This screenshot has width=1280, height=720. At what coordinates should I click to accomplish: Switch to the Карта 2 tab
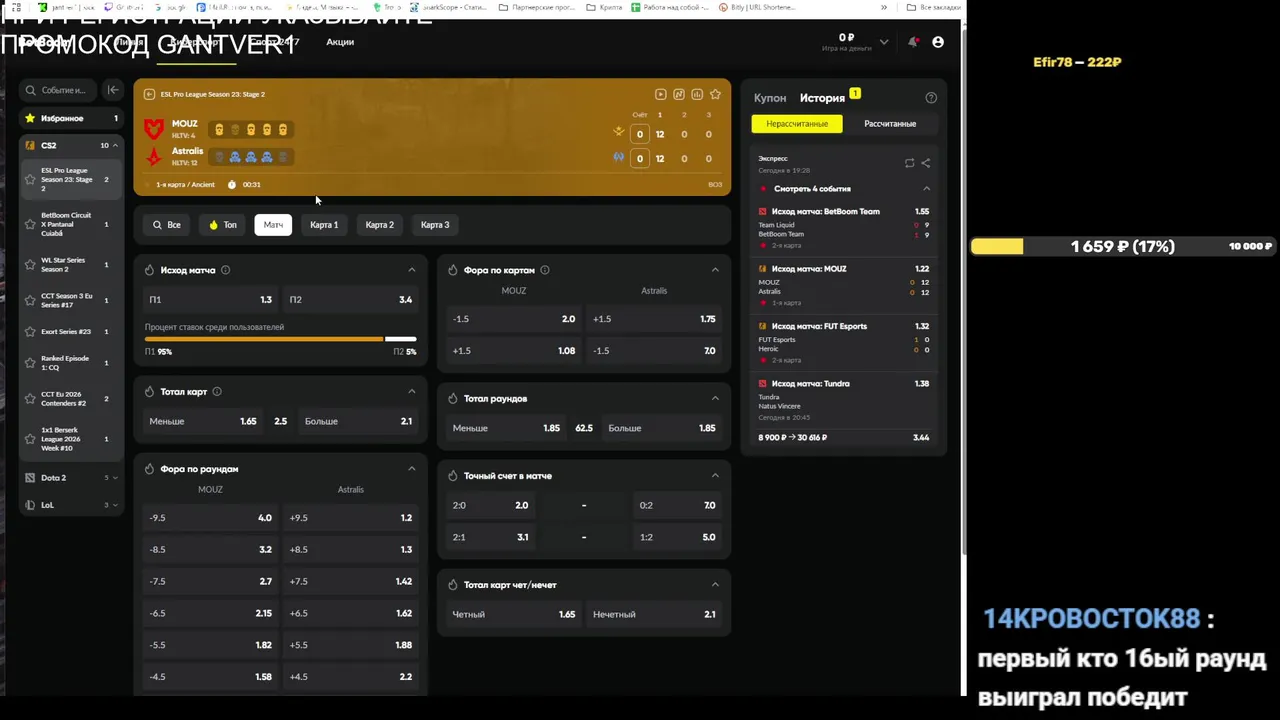click(380, 225)
